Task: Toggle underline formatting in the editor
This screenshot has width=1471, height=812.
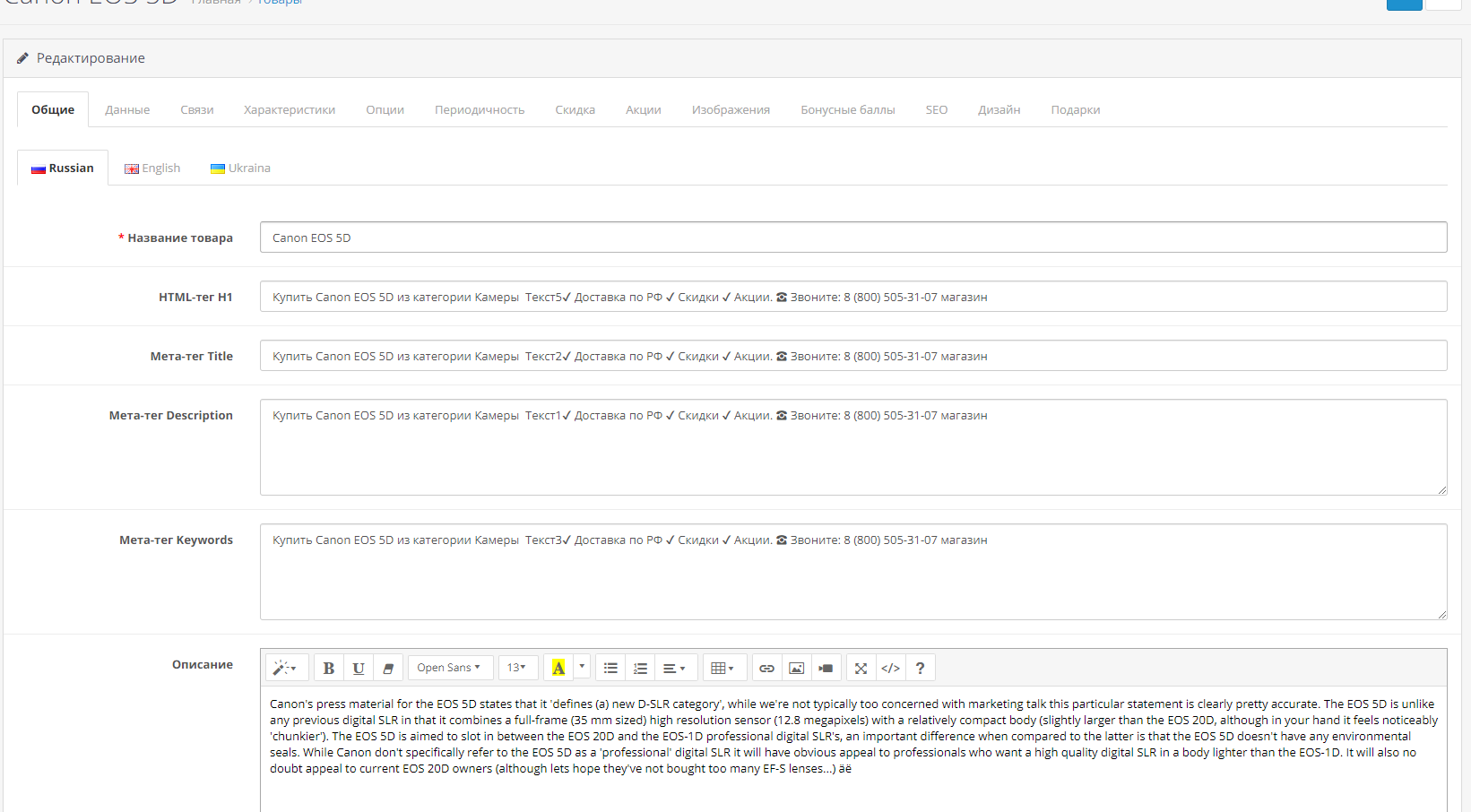Action: coord(359,668)
